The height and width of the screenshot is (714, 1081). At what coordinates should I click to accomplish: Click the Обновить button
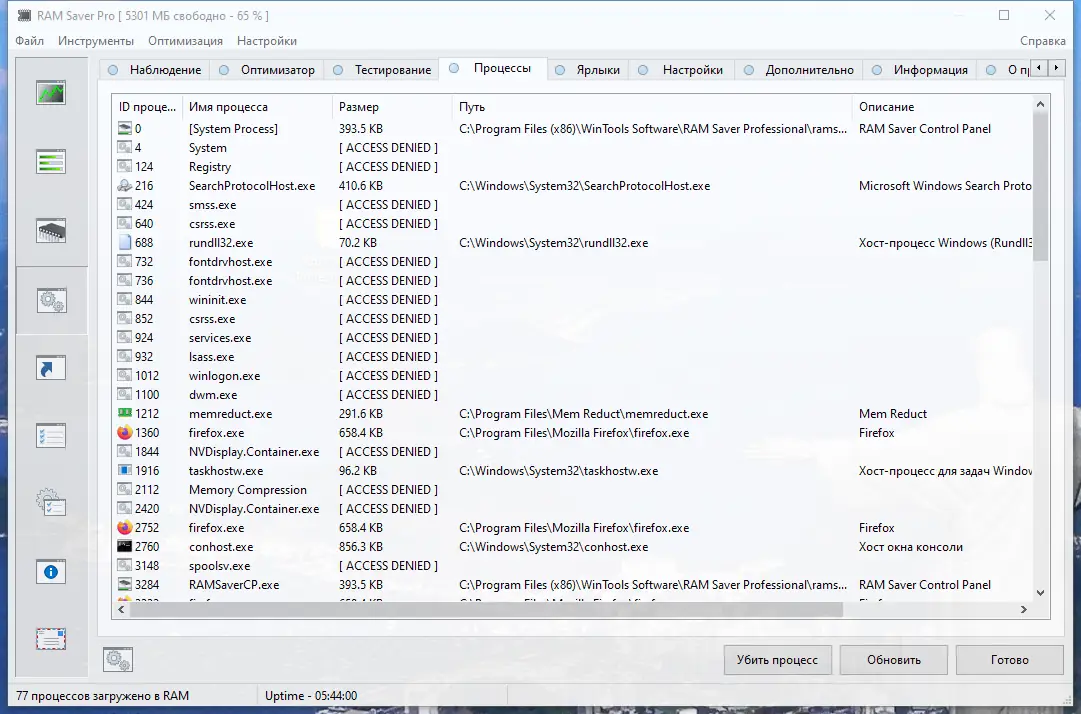tap(893, 660)
